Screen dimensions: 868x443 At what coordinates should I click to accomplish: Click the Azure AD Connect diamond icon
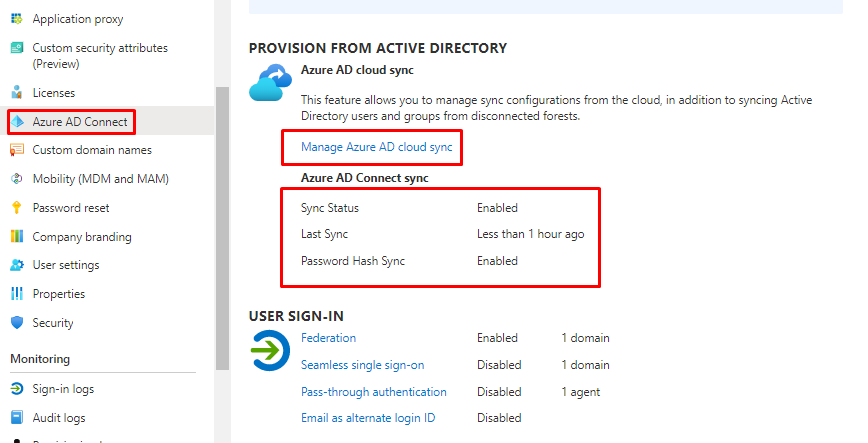pyautogui.click(x=17, y=121)
